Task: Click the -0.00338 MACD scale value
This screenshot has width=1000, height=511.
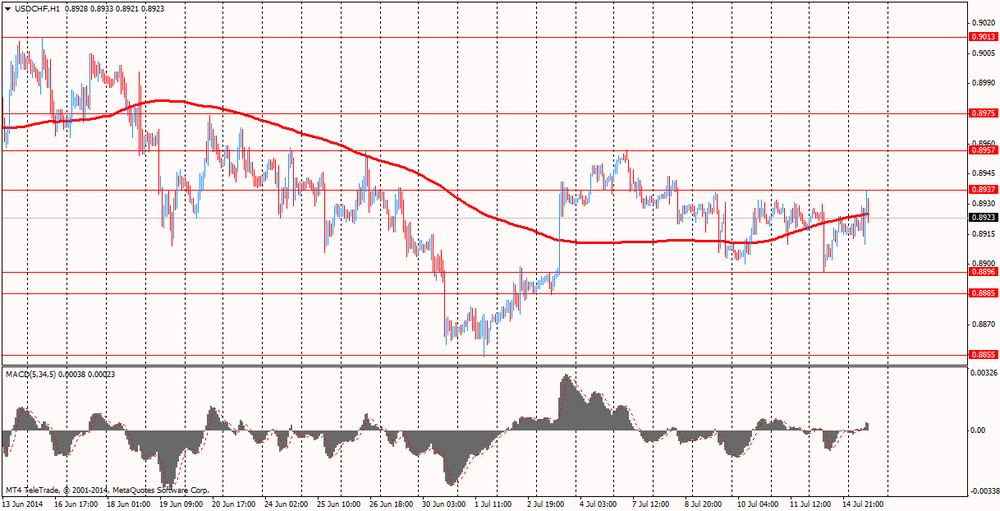Action: coord(983,491)
